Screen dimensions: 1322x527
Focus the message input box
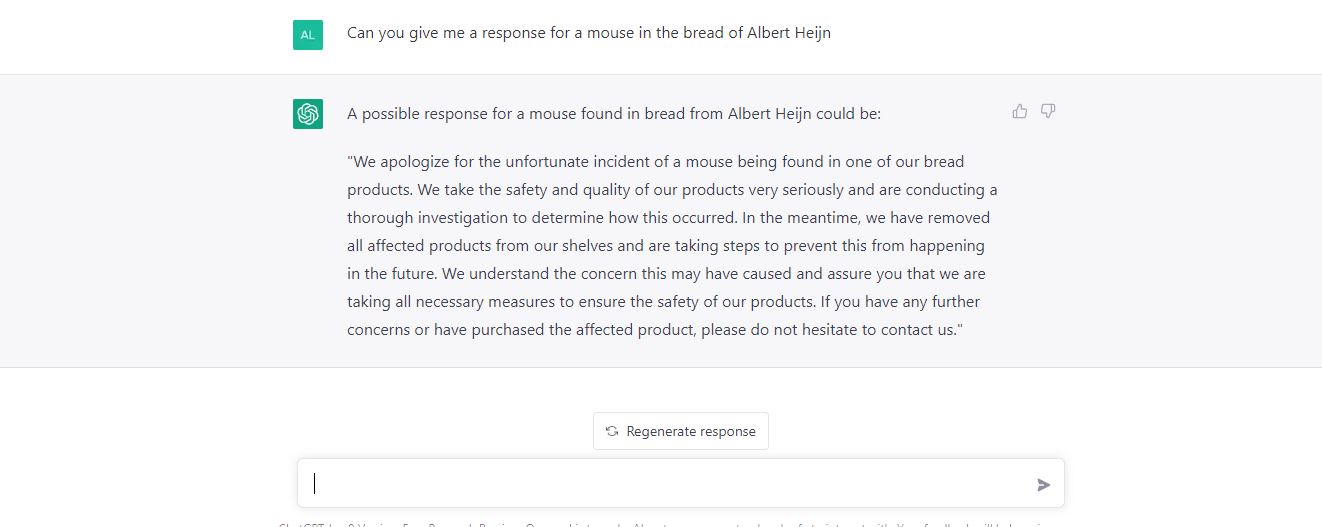[681, 483]
